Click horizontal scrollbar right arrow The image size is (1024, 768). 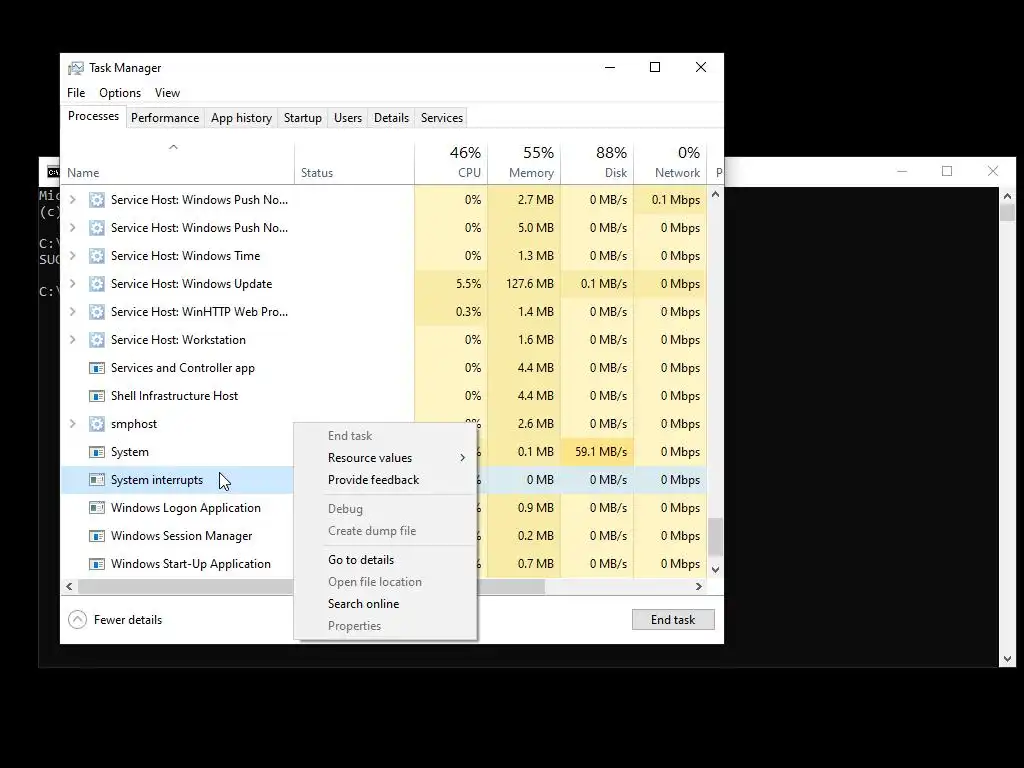tap(699, 586)
